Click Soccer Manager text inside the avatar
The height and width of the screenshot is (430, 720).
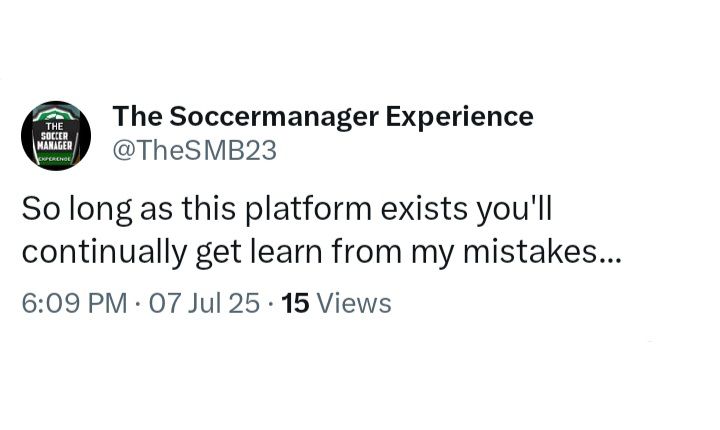[56, 136]
